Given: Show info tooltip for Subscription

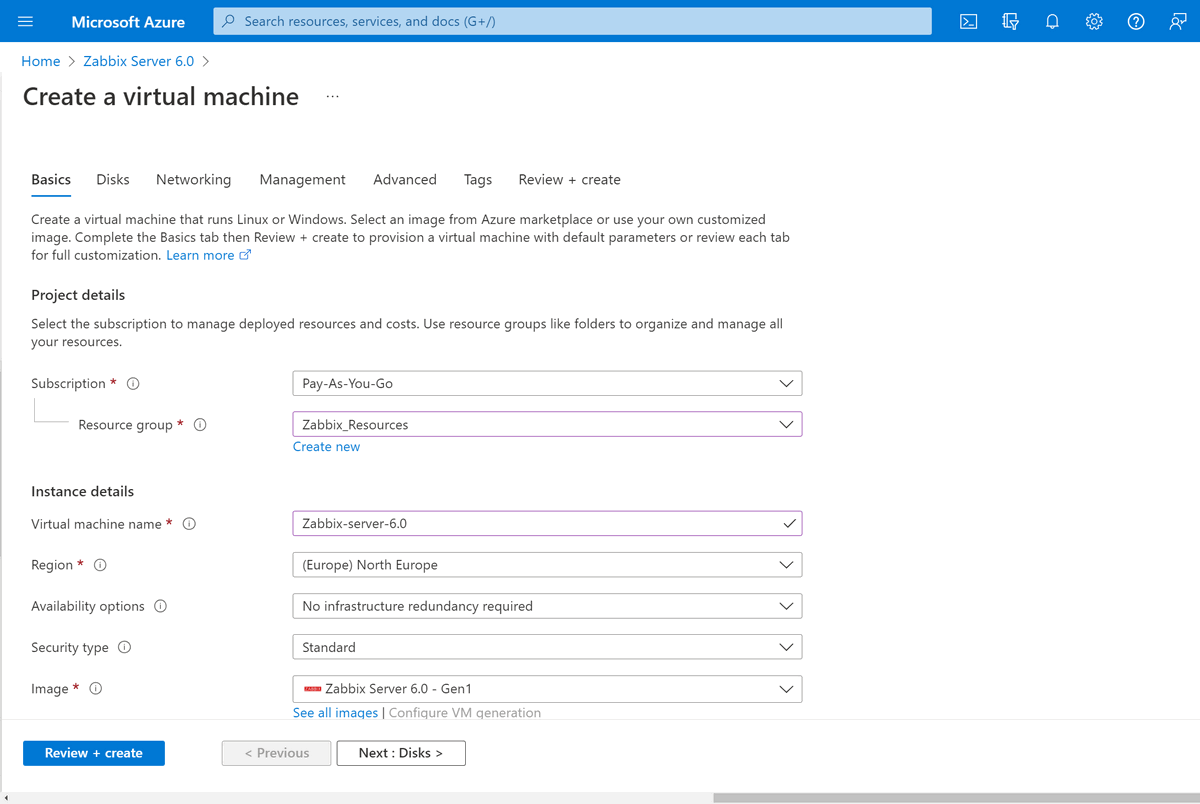Looking at the screenshot, I should click(x=133, y=384).
